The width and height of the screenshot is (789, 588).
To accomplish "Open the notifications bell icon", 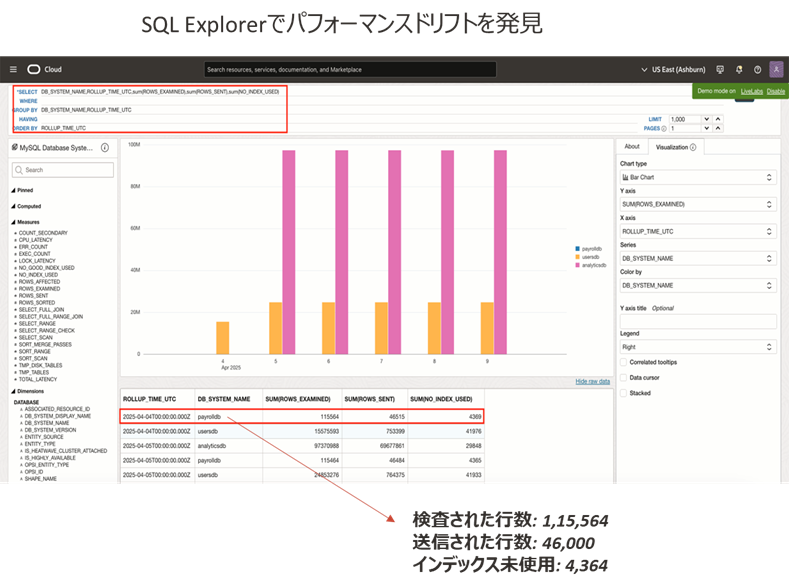I will tap(739, 69).
